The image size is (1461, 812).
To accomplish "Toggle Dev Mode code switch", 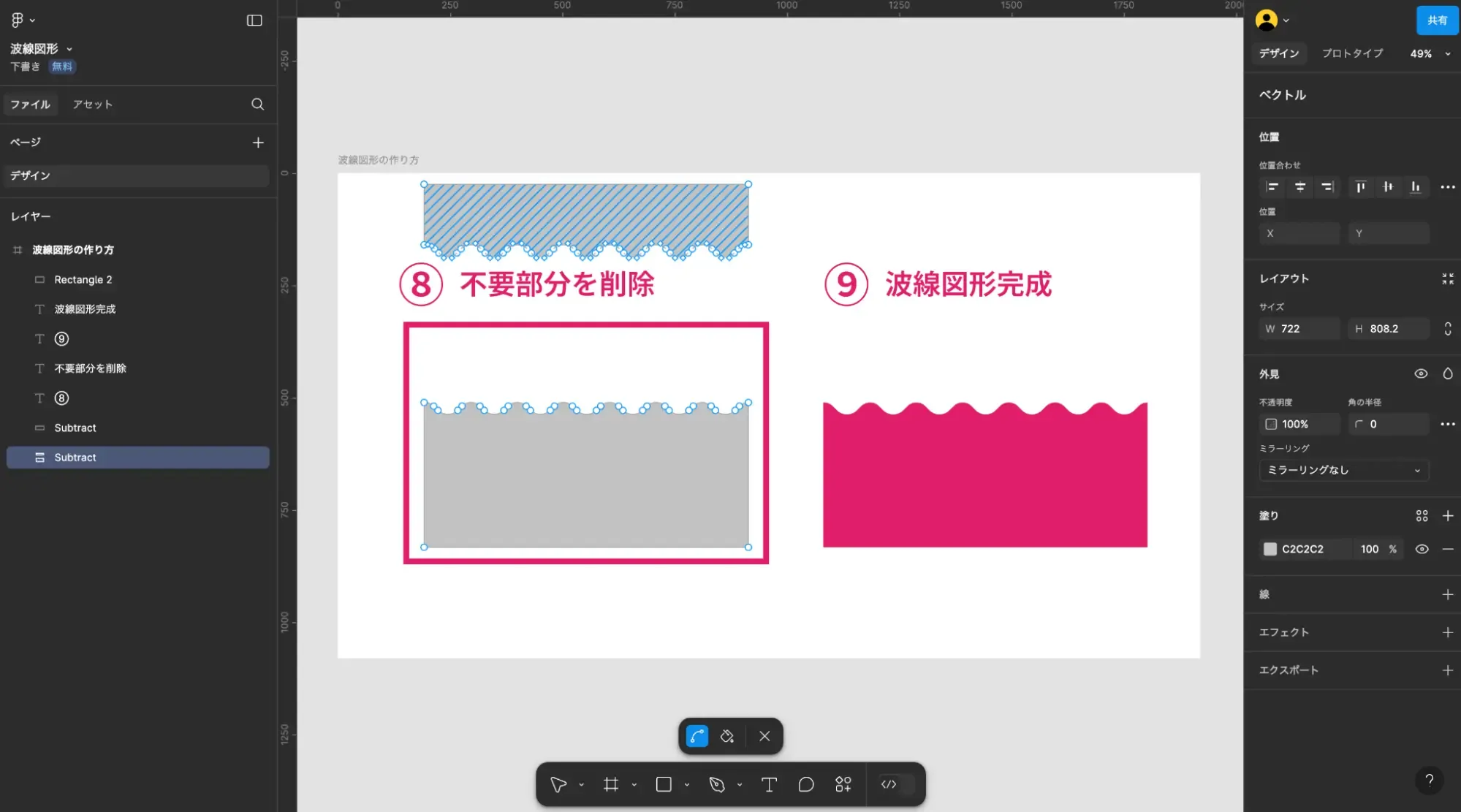I will click(897, 784).
